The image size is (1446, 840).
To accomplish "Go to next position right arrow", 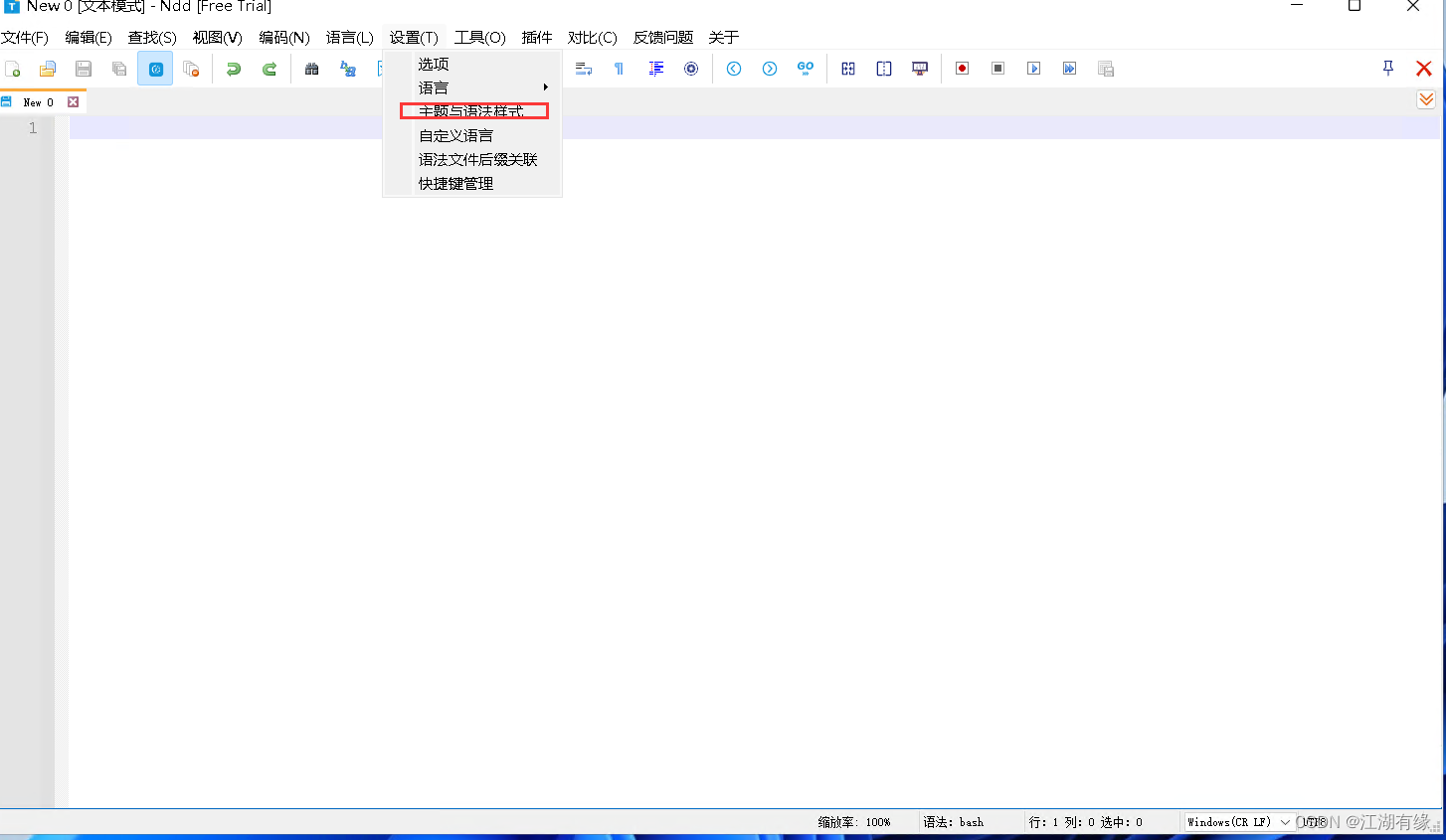I will coord(770,69).
